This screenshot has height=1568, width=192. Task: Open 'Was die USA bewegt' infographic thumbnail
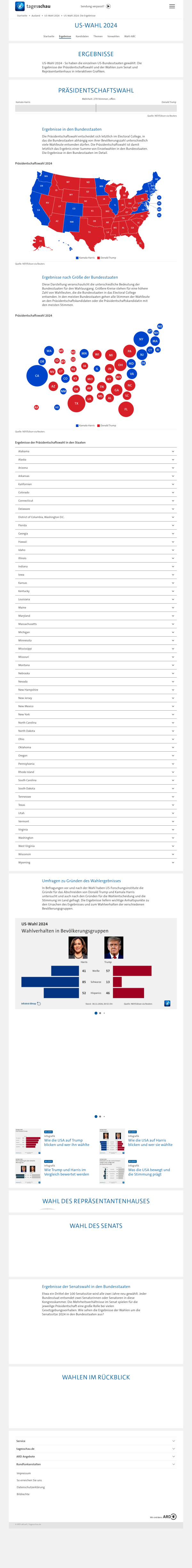pos(112,1171)
